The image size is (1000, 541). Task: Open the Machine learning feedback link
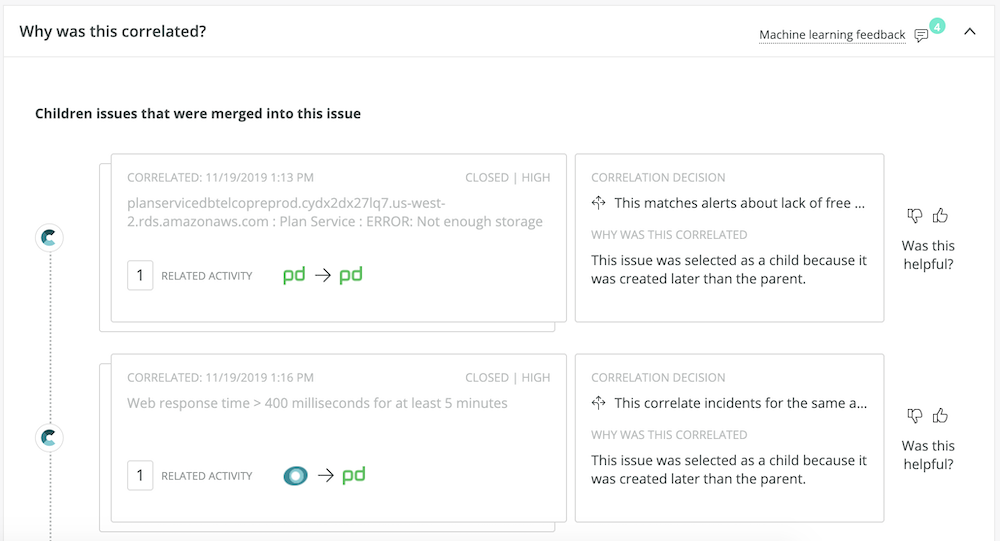click(x=832, y=34)
